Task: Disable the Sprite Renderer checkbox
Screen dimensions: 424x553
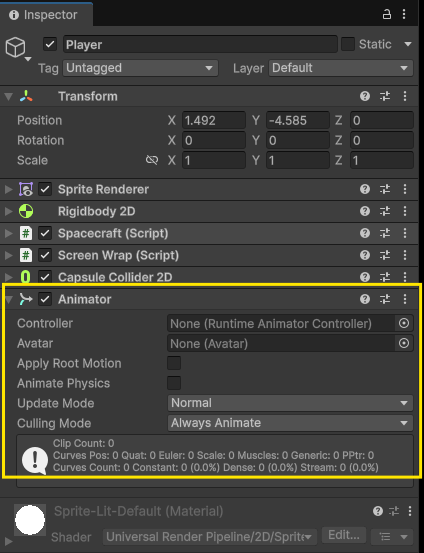Action: click(45, 189)
